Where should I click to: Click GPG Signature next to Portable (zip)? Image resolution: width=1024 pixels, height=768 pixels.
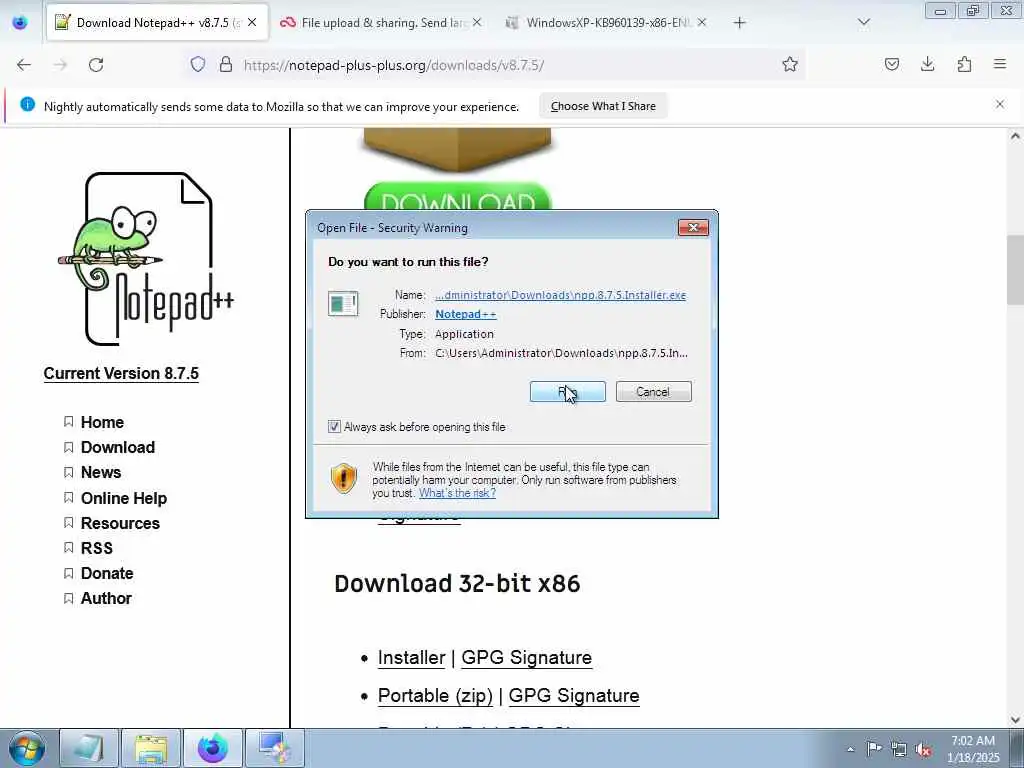pos(574,696)
